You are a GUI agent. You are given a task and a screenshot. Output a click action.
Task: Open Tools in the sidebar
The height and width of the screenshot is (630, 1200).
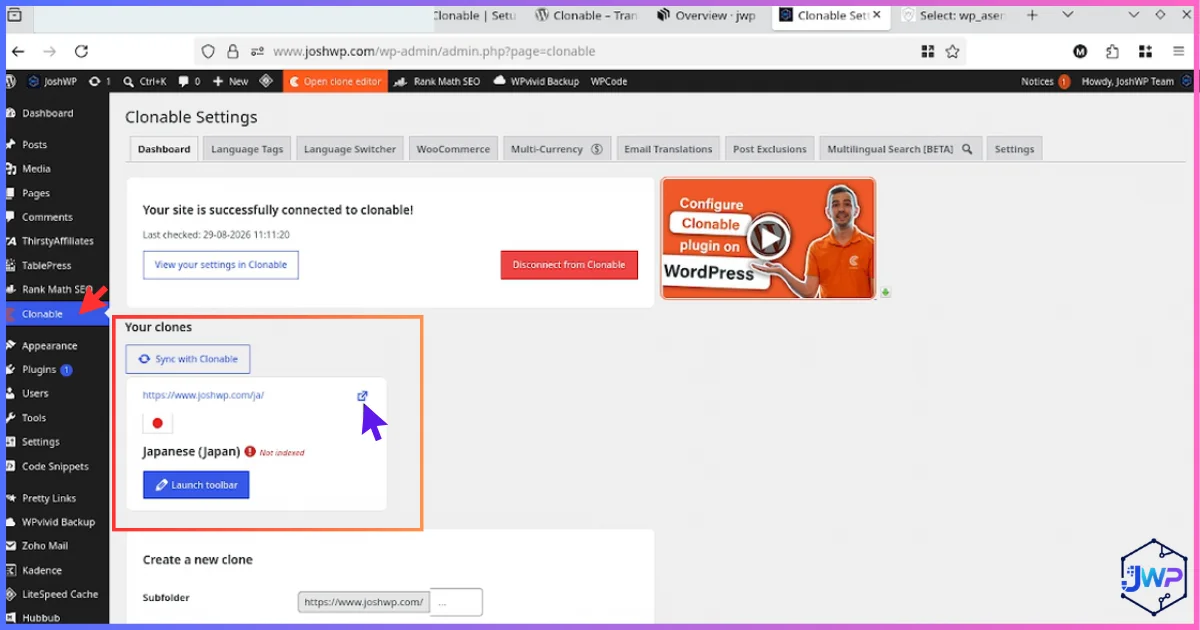[34, 418]
